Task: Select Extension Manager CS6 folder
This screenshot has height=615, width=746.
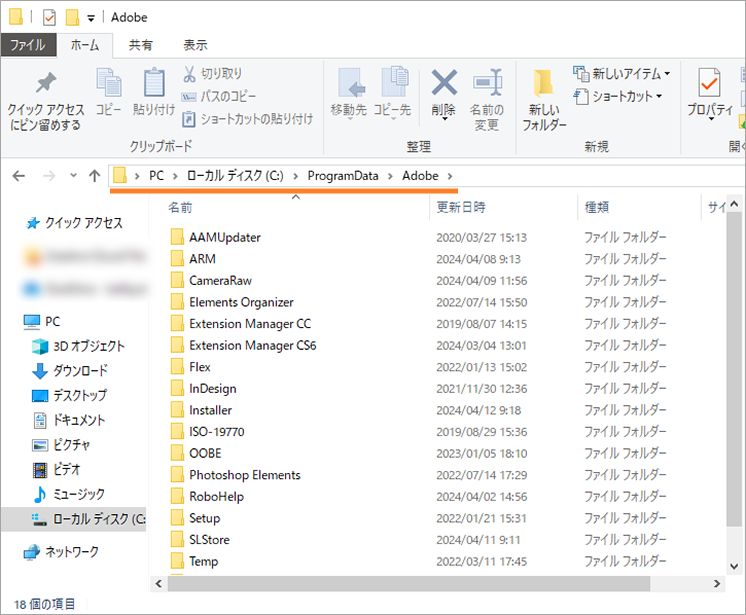Action: pyautogui.click(x=244, y=345)
